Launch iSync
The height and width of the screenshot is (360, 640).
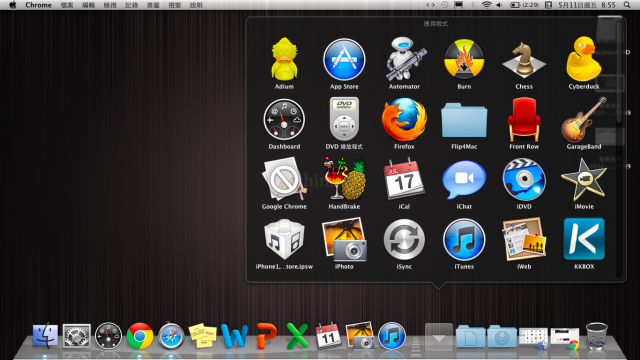tap(404, 240)
